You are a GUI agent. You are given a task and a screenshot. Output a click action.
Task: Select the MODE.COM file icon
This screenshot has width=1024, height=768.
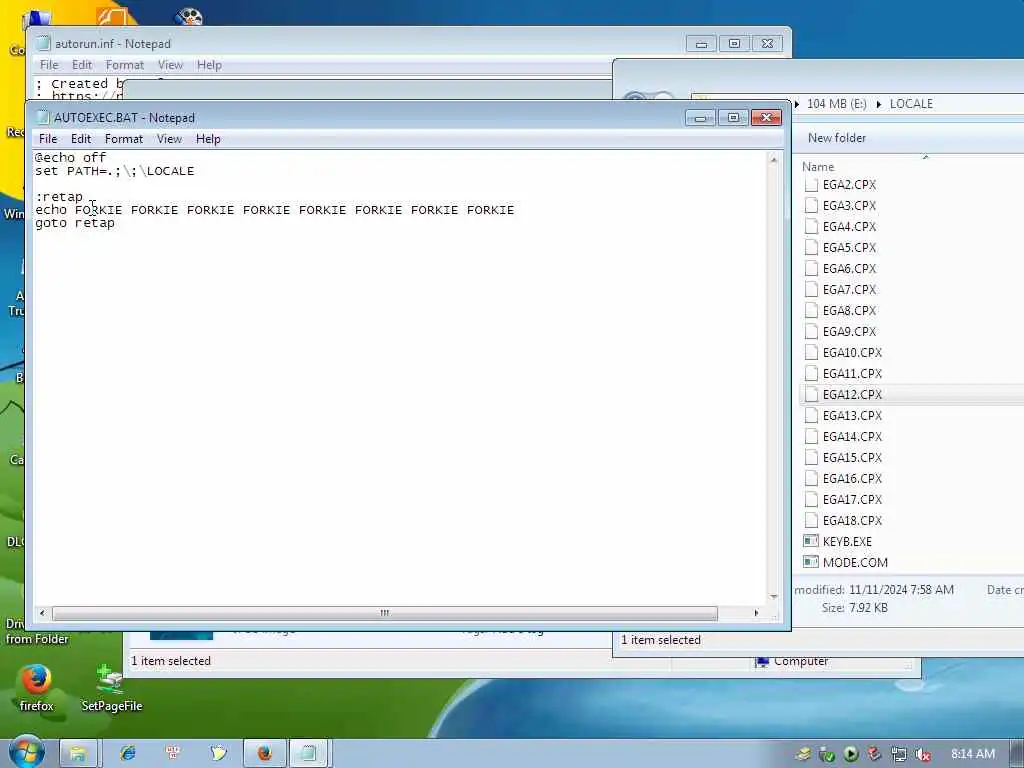(x=811, y=562)
